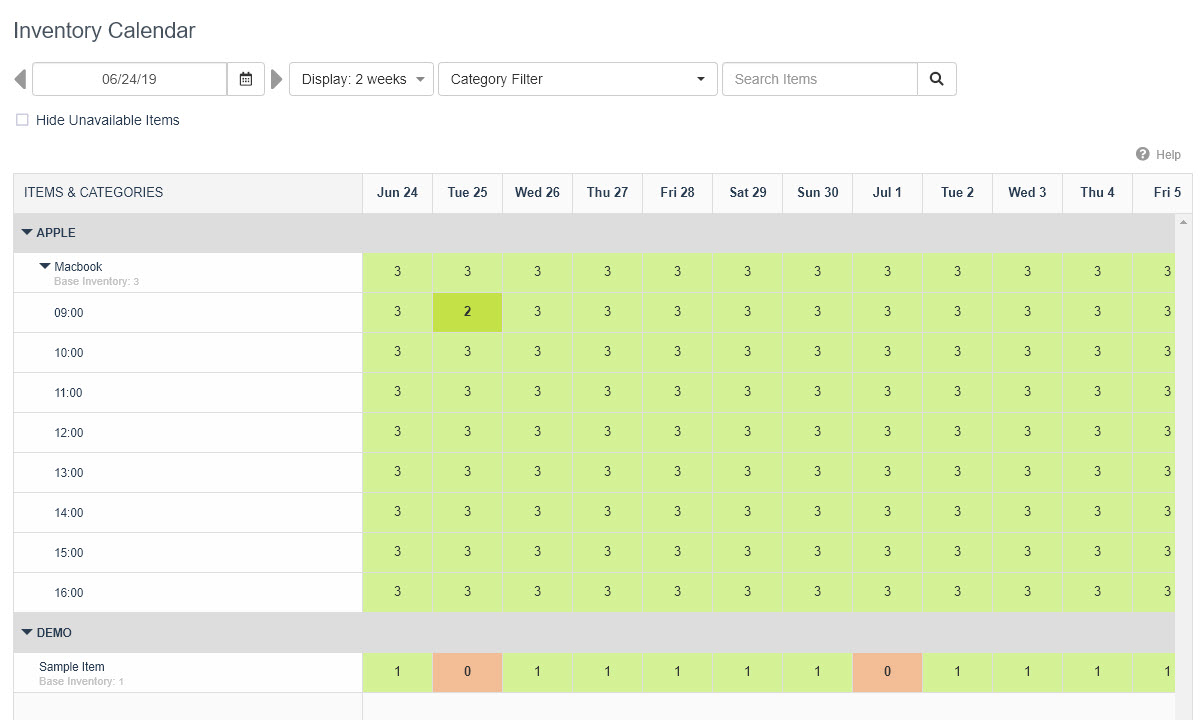Click the 09:00 Tue 25 cell showing 2
The image size is (1201, 720).
(x=467, y=312)
